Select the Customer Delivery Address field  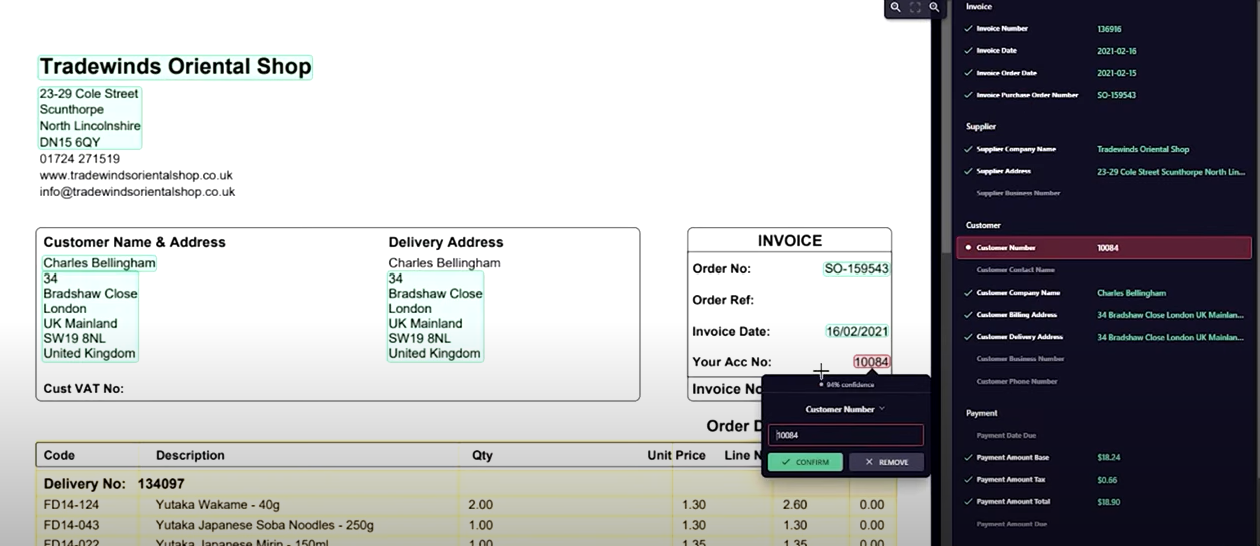tap(1105, 337)
